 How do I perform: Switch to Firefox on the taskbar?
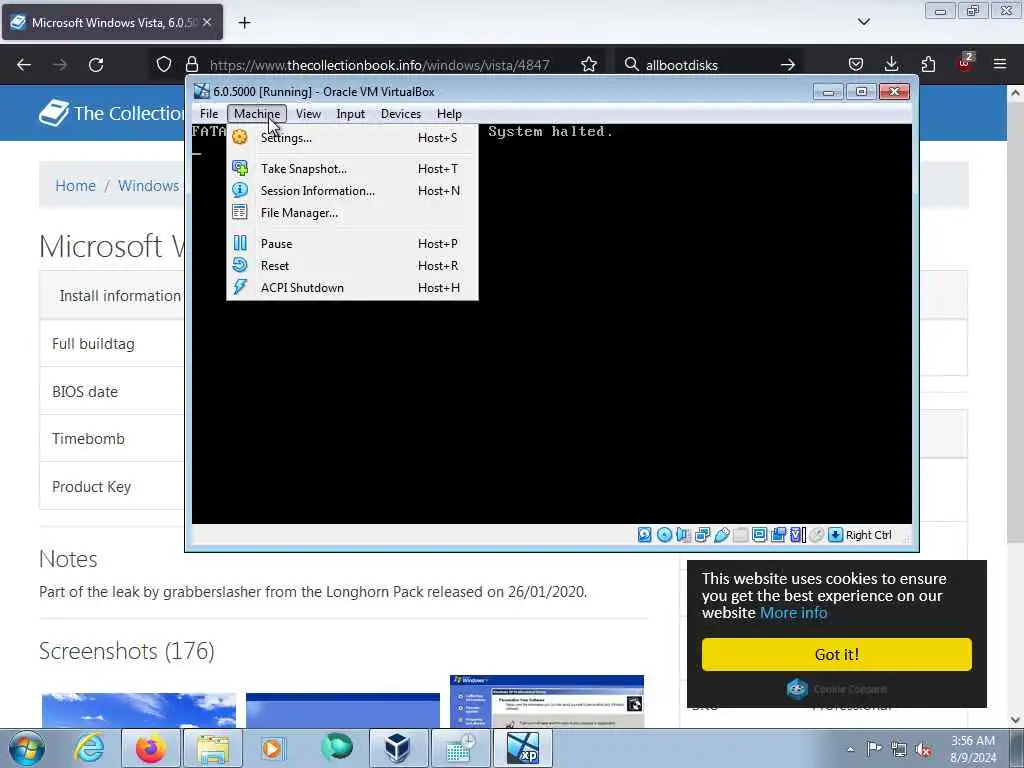click(x=151, y=748)
